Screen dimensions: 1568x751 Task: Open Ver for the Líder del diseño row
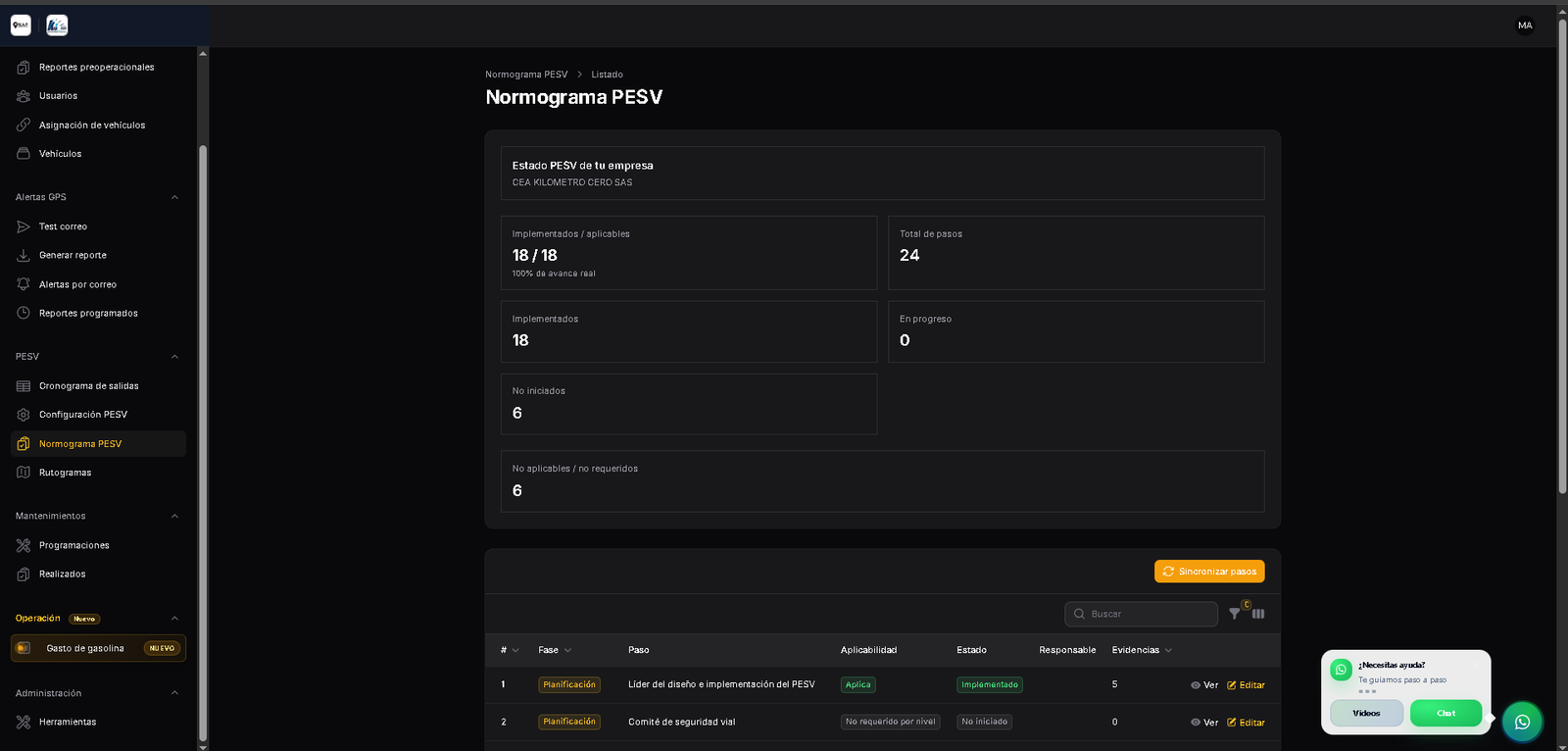click(1204, 685)
